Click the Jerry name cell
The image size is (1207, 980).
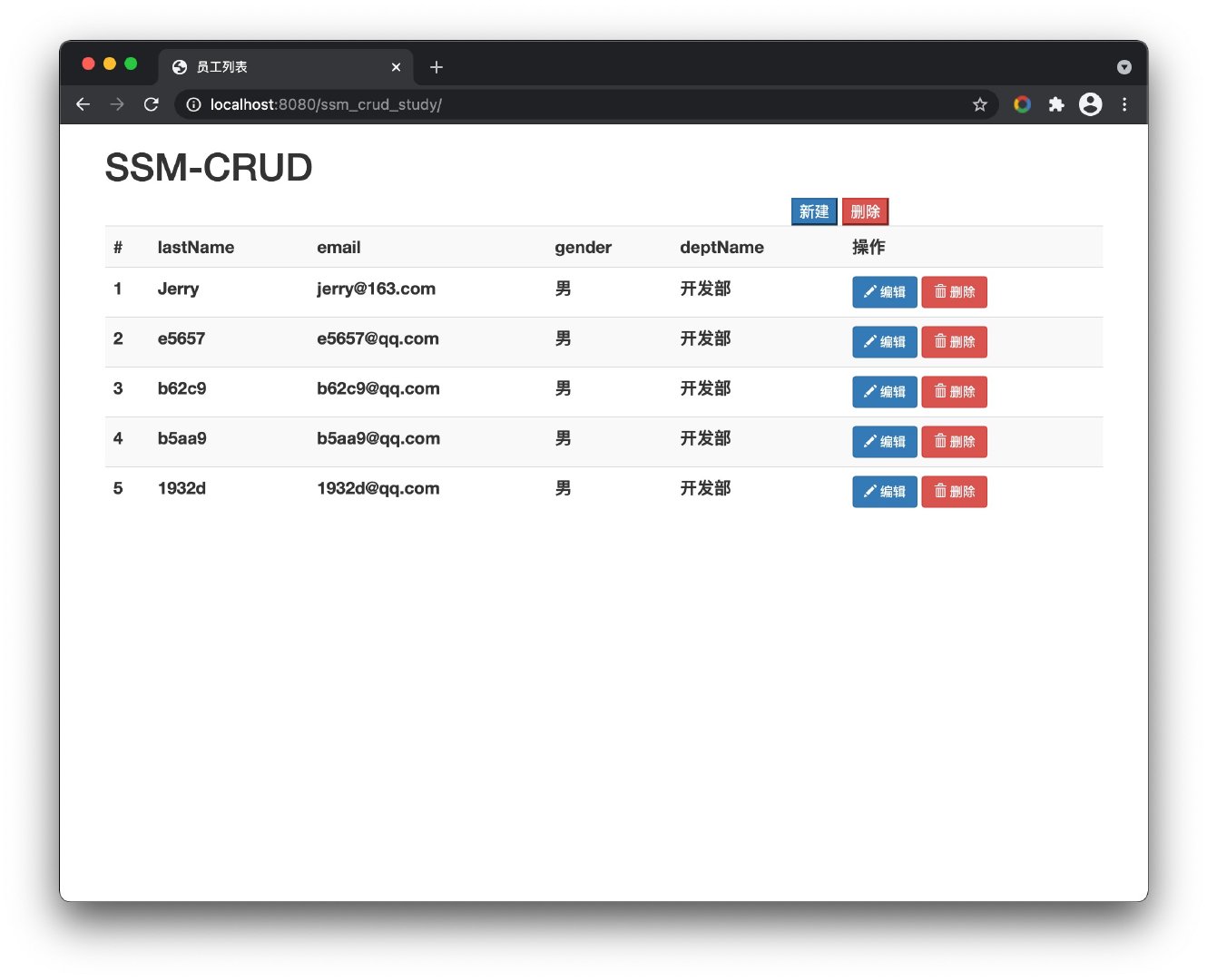click(178, 289)
